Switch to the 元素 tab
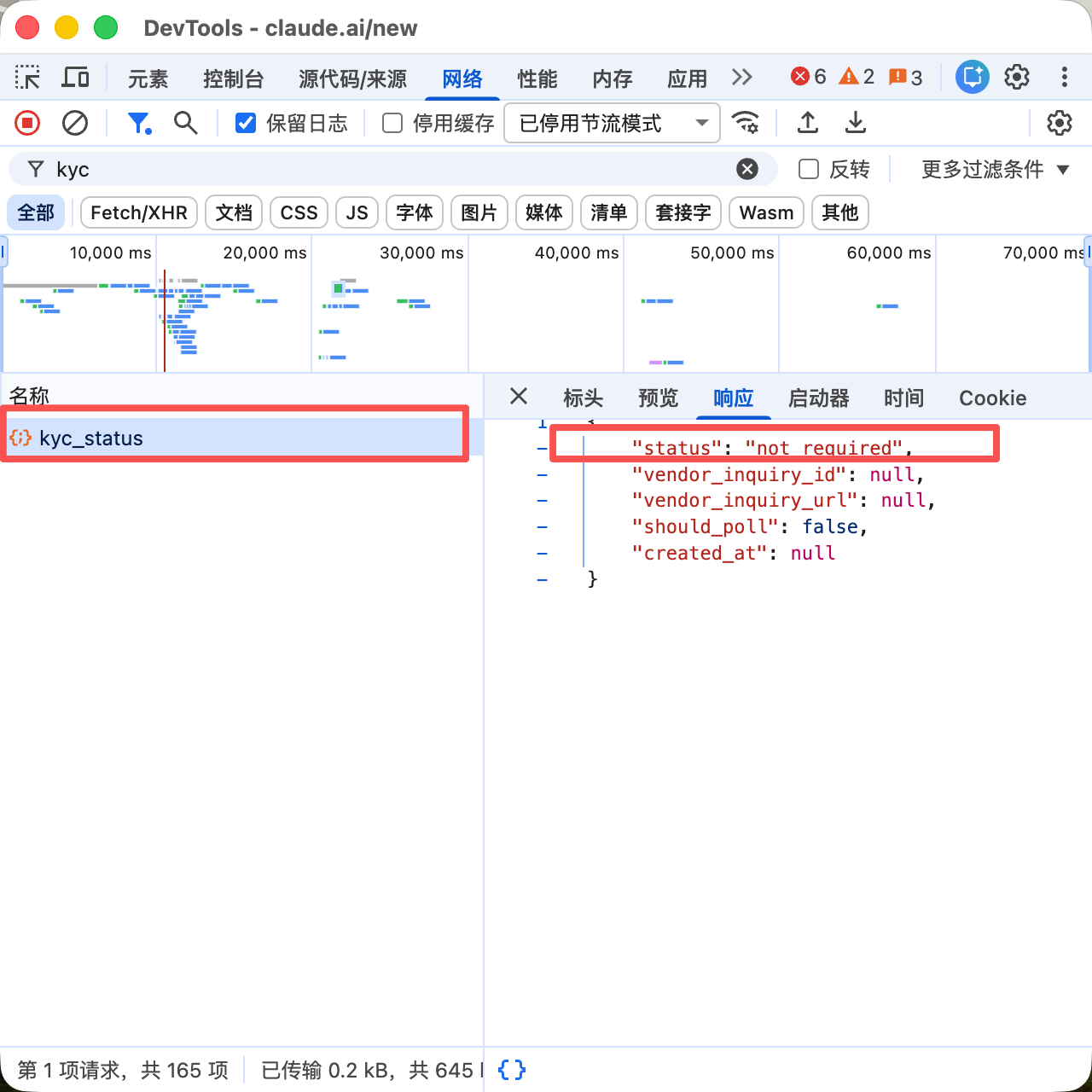This screenshot has width=1092, height=1092. [148, 79]
